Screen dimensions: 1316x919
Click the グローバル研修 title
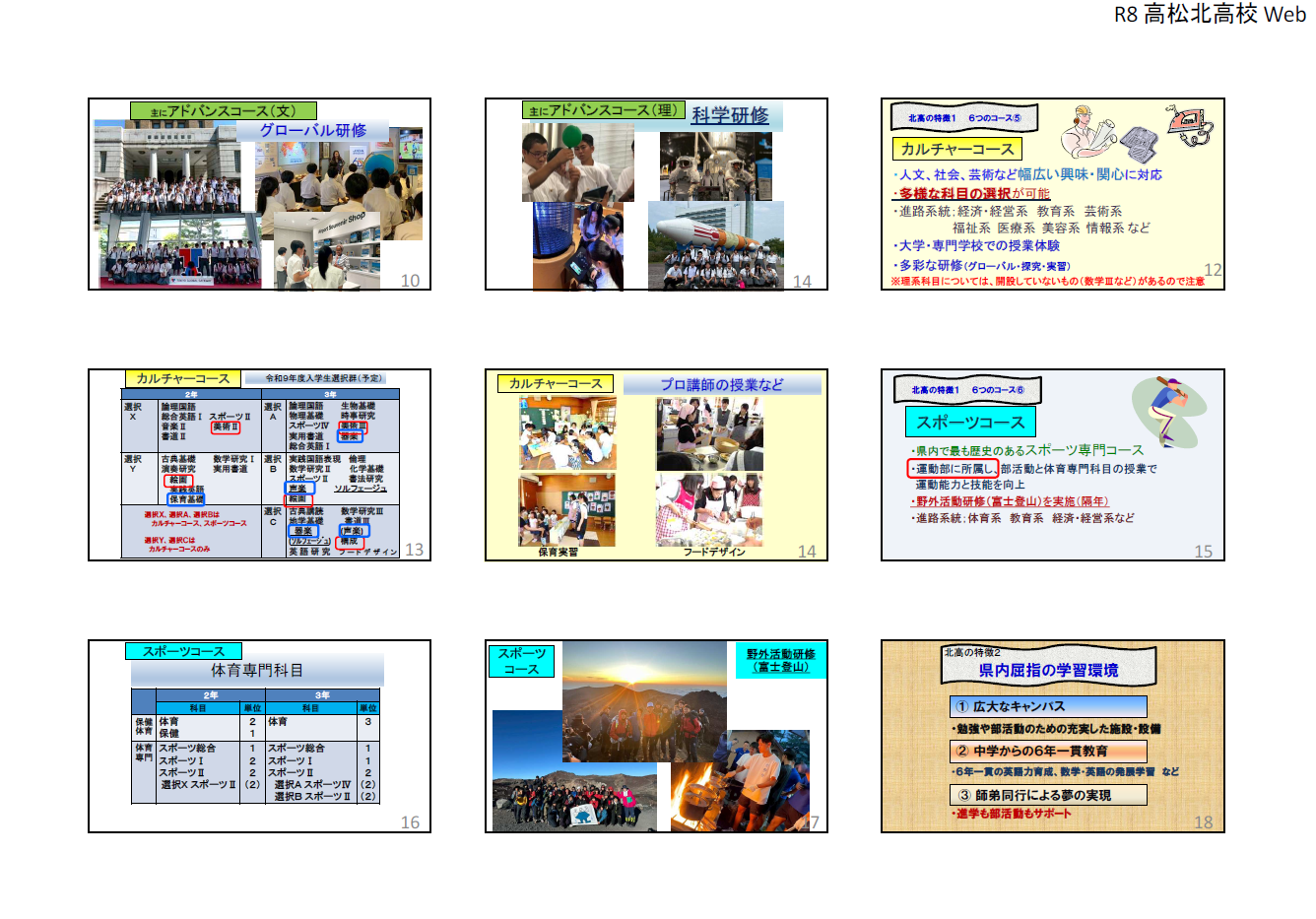click(312, 130)
